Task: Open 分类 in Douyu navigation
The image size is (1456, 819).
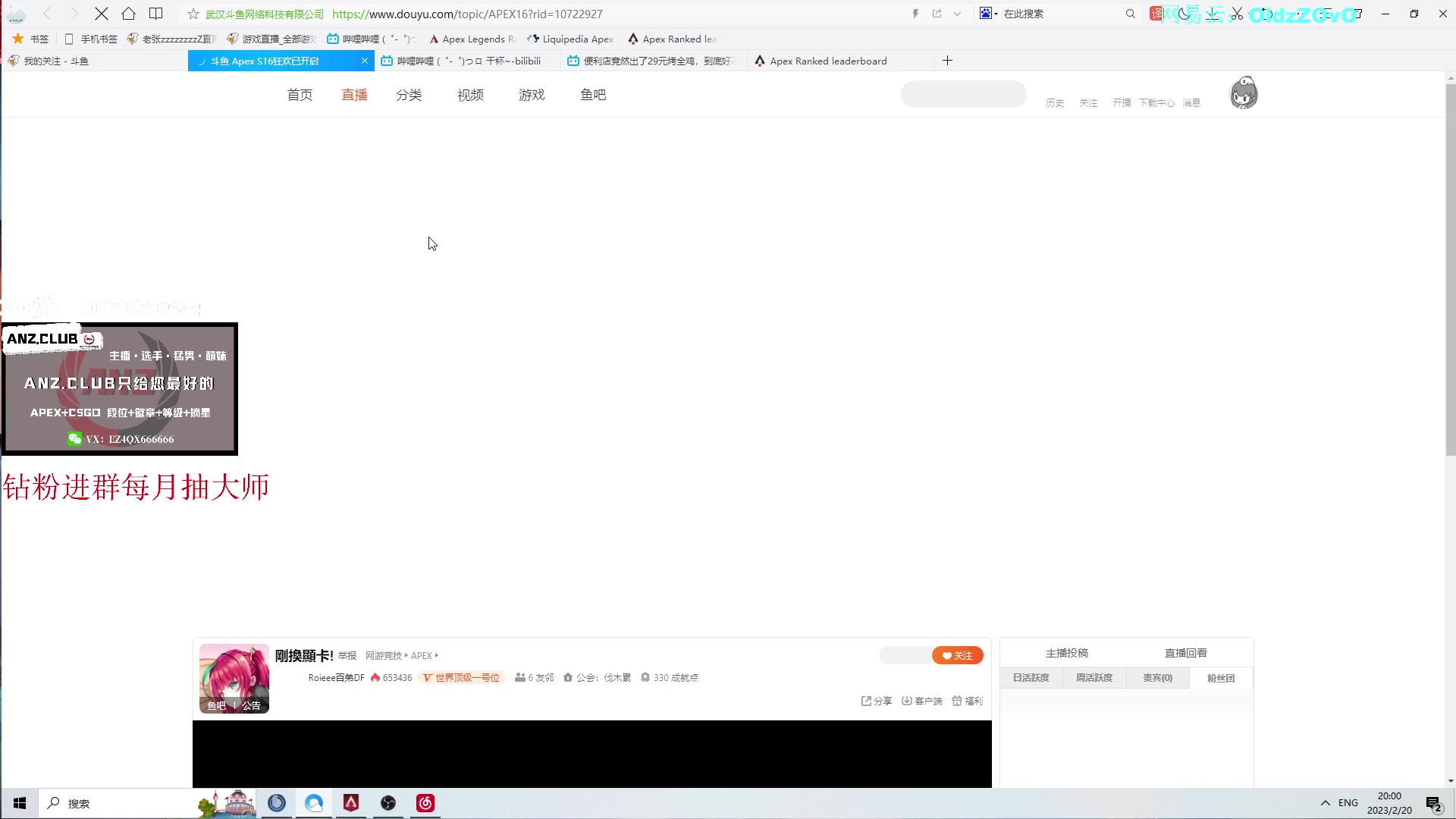Action: 409,95
